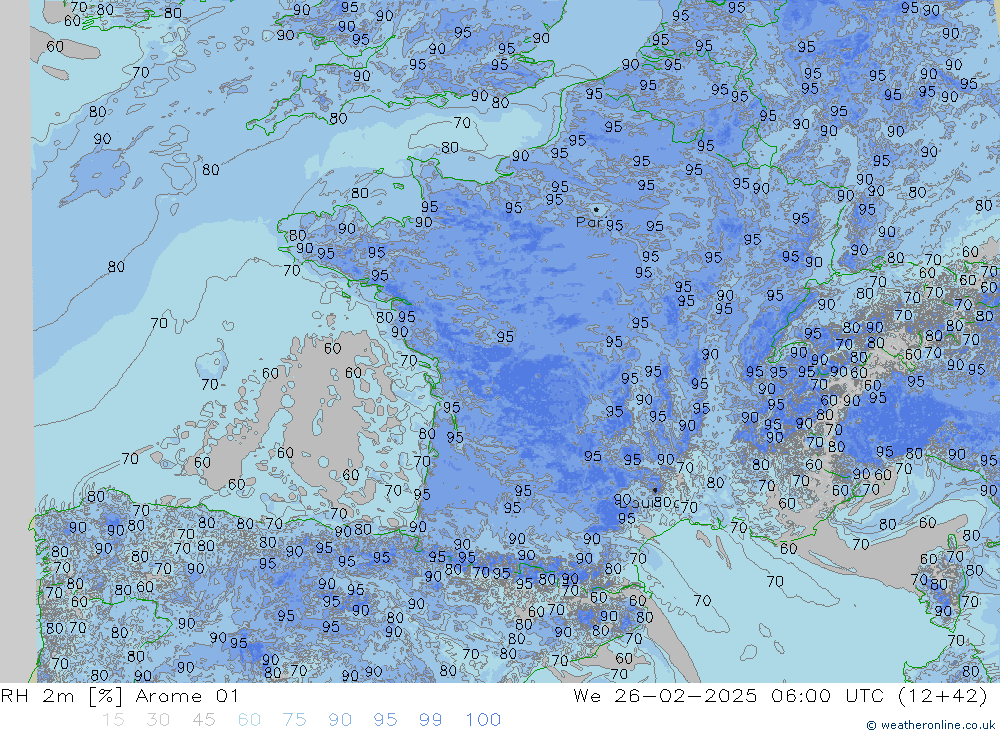Viewport: 1000px width, 733px height.
Task: Select the 90 value in the bottom legend
Action: pos(340,720)
